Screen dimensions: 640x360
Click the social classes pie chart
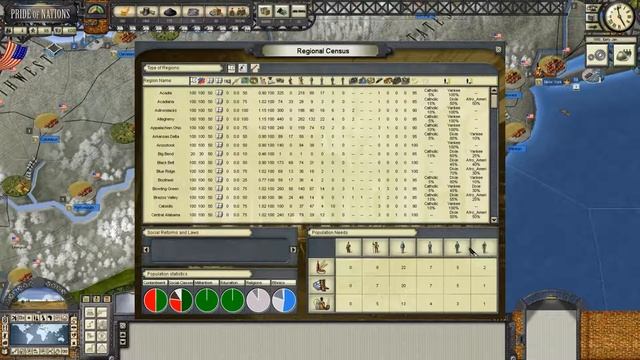[181, 300]
